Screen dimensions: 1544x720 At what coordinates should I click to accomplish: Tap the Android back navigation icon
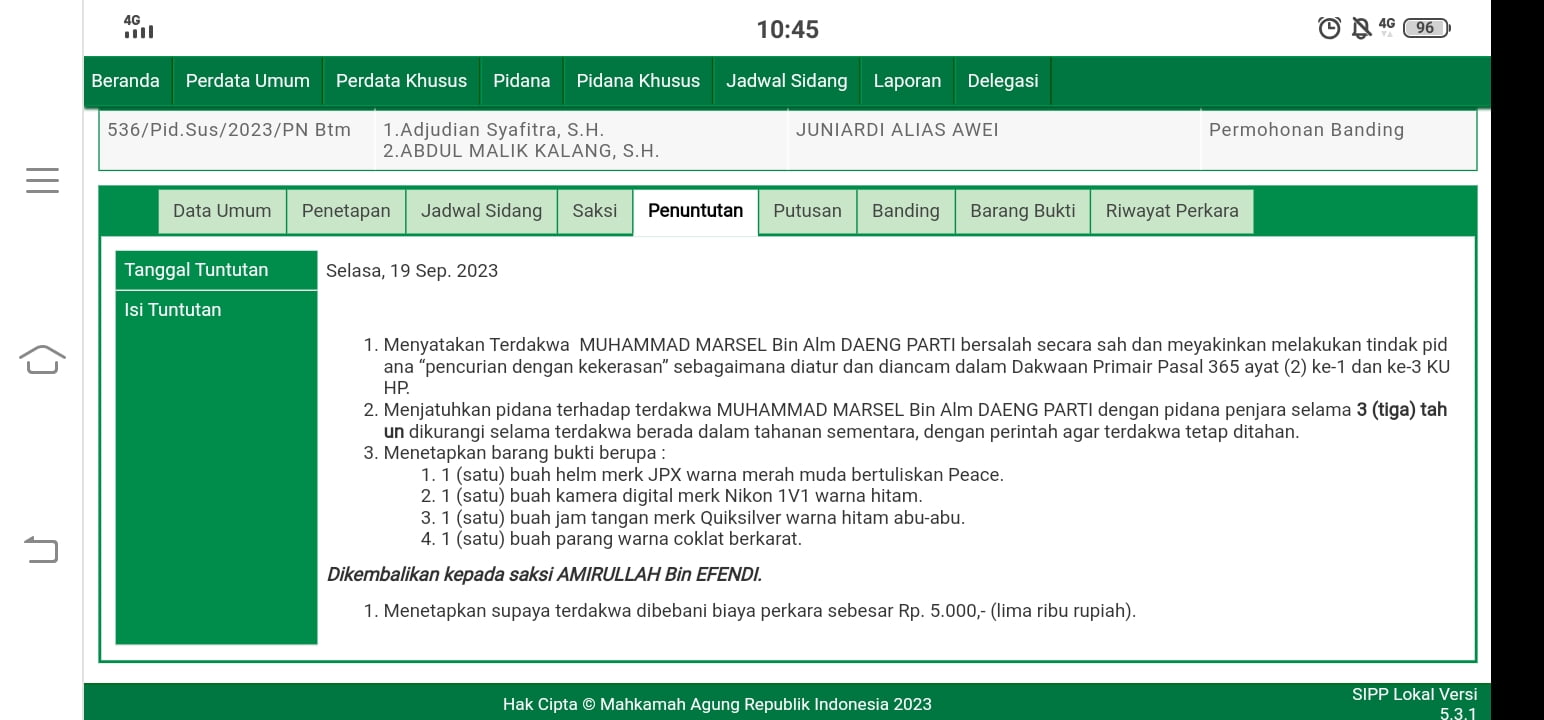point(42,549)
